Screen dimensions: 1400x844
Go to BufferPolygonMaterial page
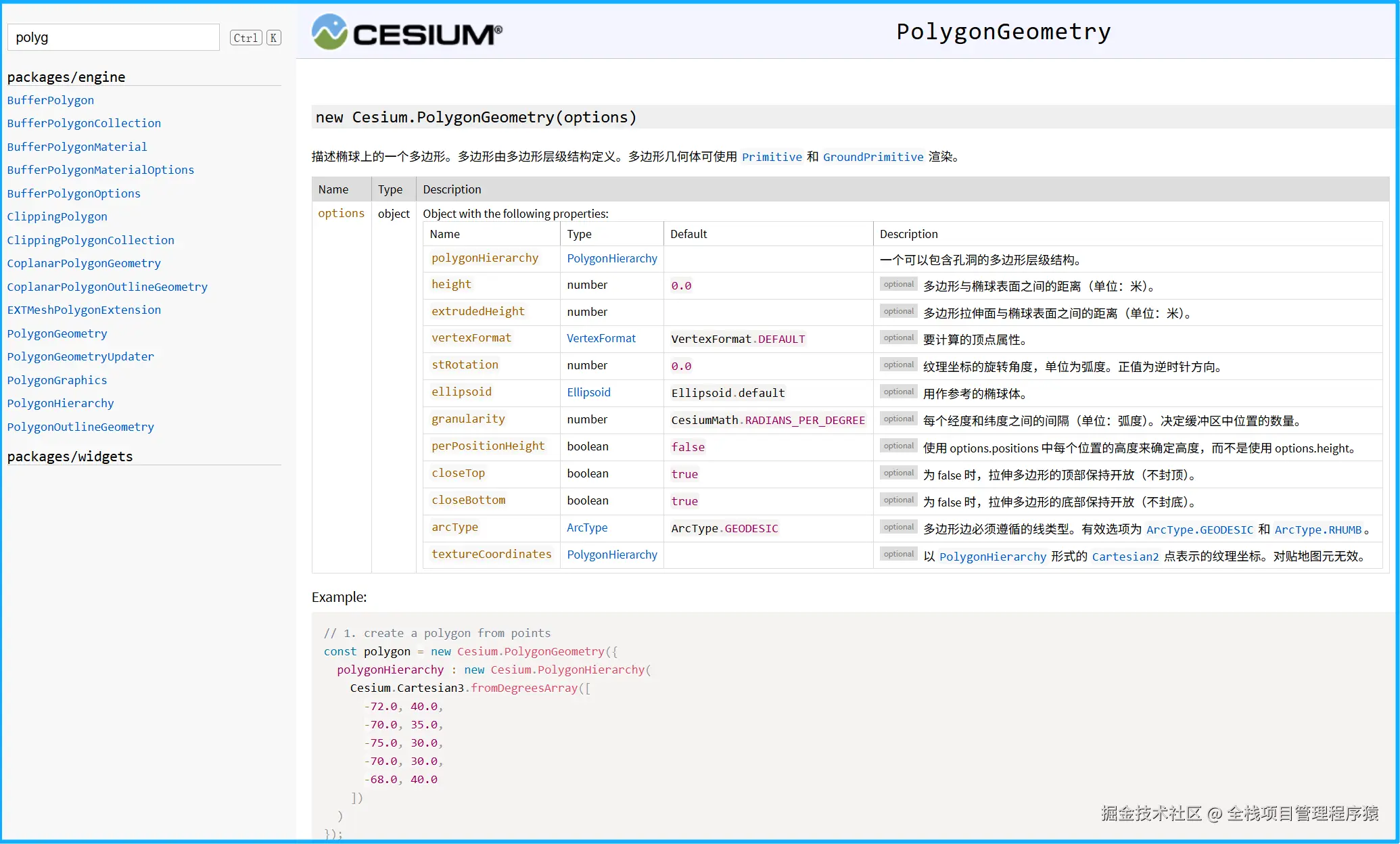click(x=77, y=147)
